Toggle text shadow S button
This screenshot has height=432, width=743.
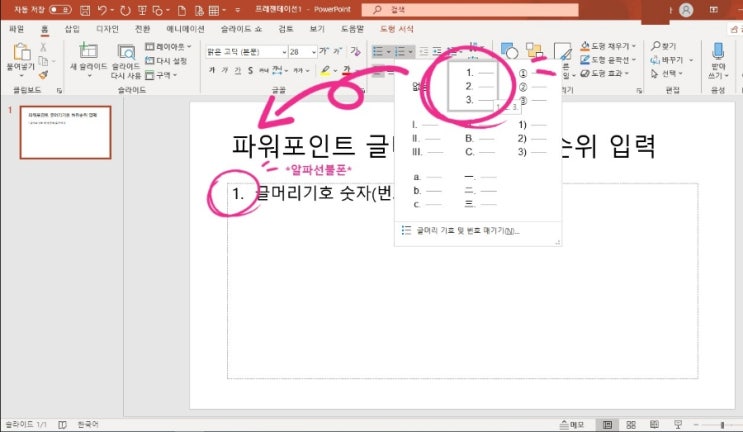click(x=250, y=70)
